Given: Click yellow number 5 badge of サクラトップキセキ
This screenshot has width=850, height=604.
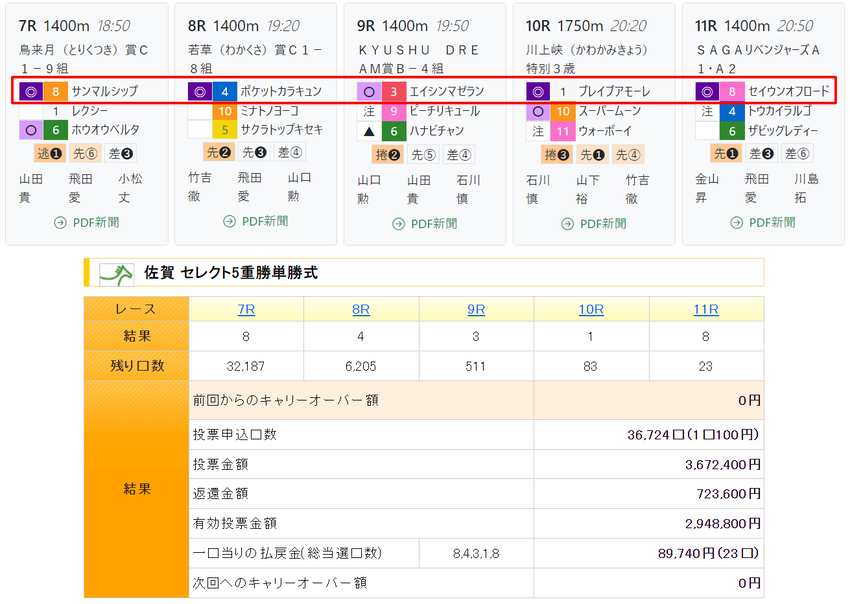Looking at the screenshot, I should [x=224, y=130].
